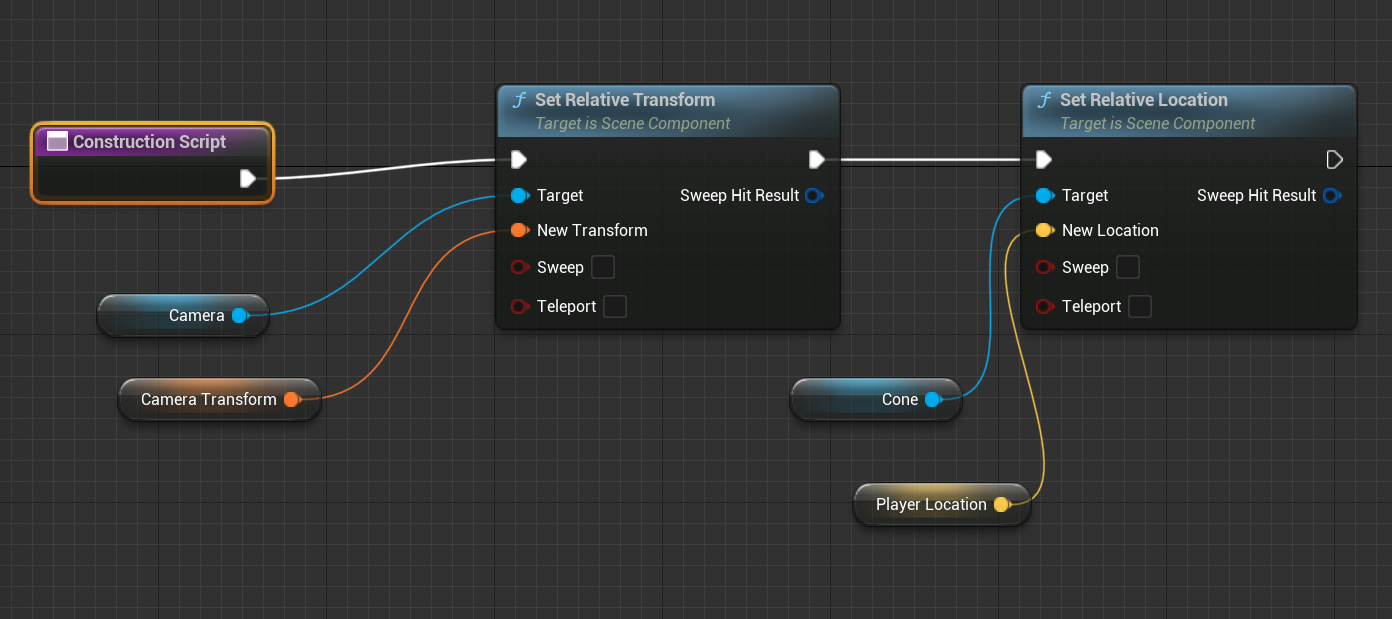Click 'Teleport' label on Set Relative Transform

pyautogui.click(x=567, y=306)
